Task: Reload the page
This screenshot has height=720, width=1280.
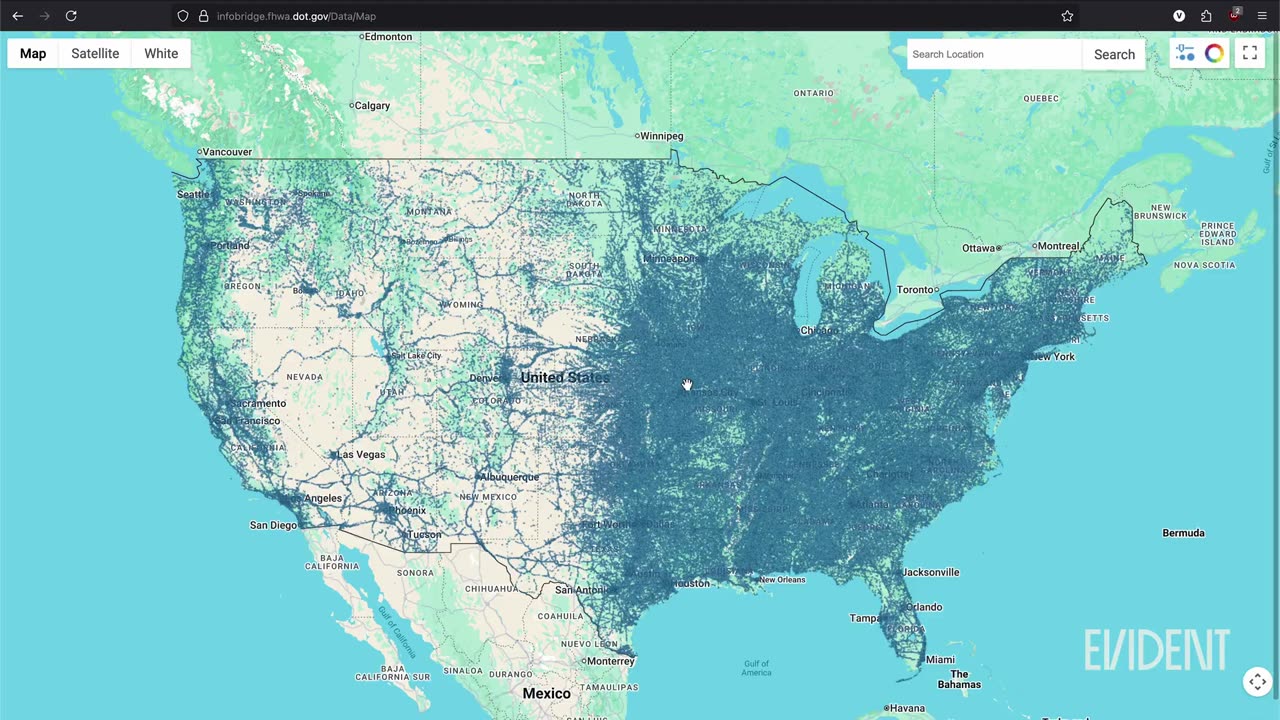Action: tap(71, 16)
